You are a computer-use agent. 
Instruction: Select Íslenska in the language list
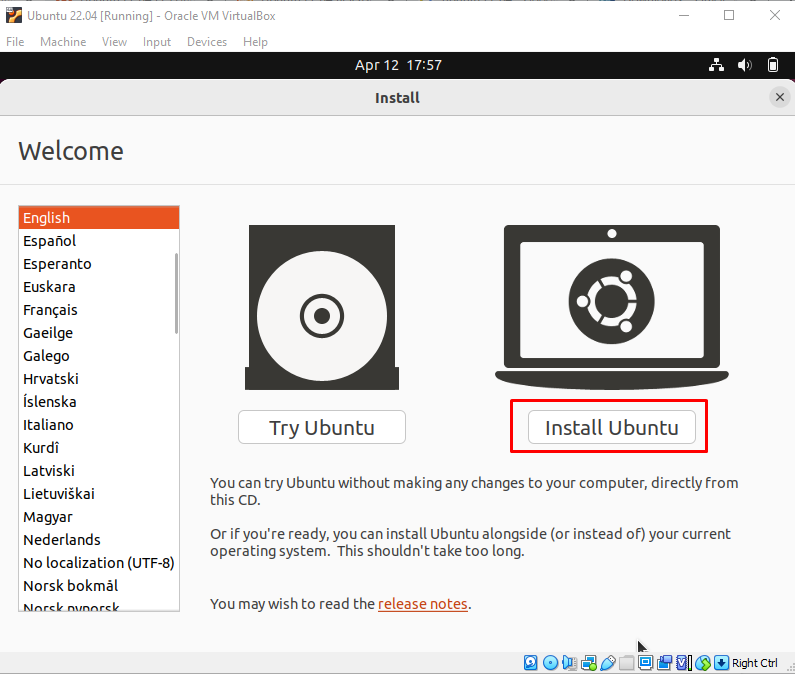tap(99, 402)
